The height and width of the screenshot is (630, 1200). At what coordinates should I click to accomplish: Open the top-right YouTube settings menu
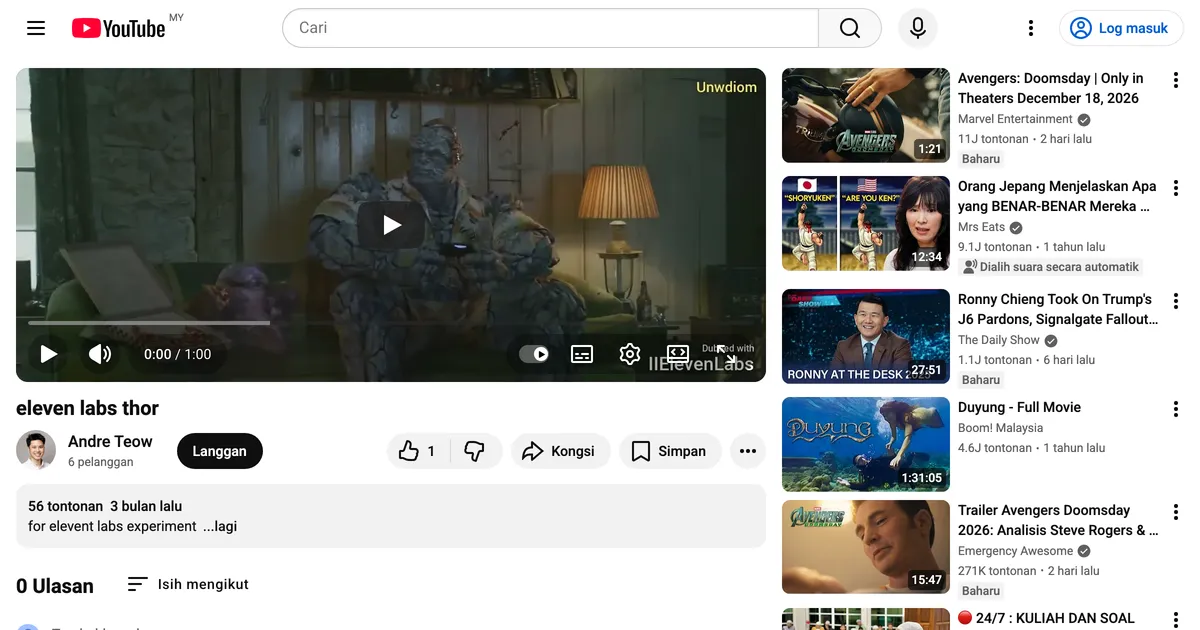1031,28
